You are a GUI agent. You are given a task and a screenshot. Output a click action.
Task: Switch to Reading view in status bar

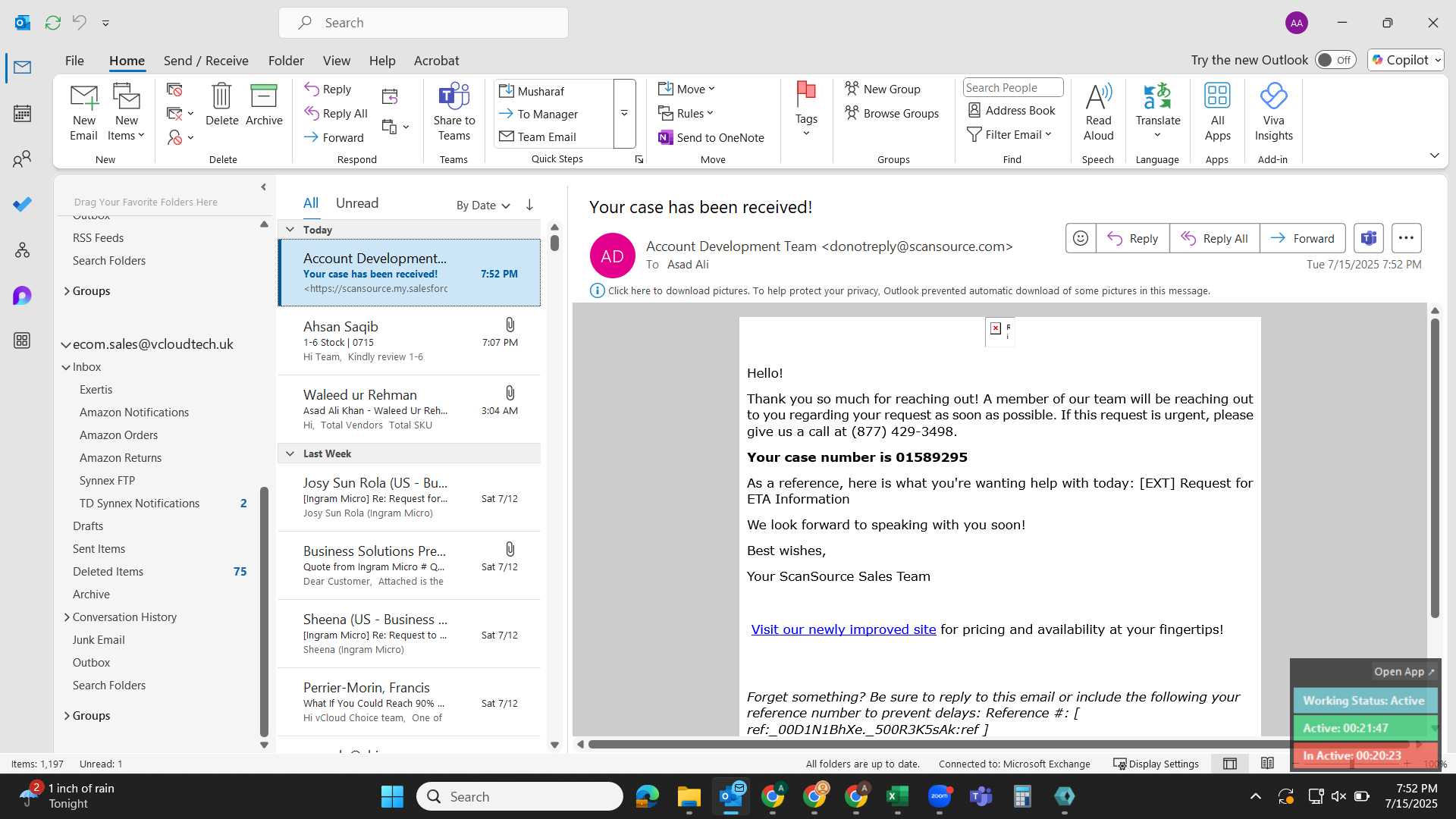coord(1267,764)
